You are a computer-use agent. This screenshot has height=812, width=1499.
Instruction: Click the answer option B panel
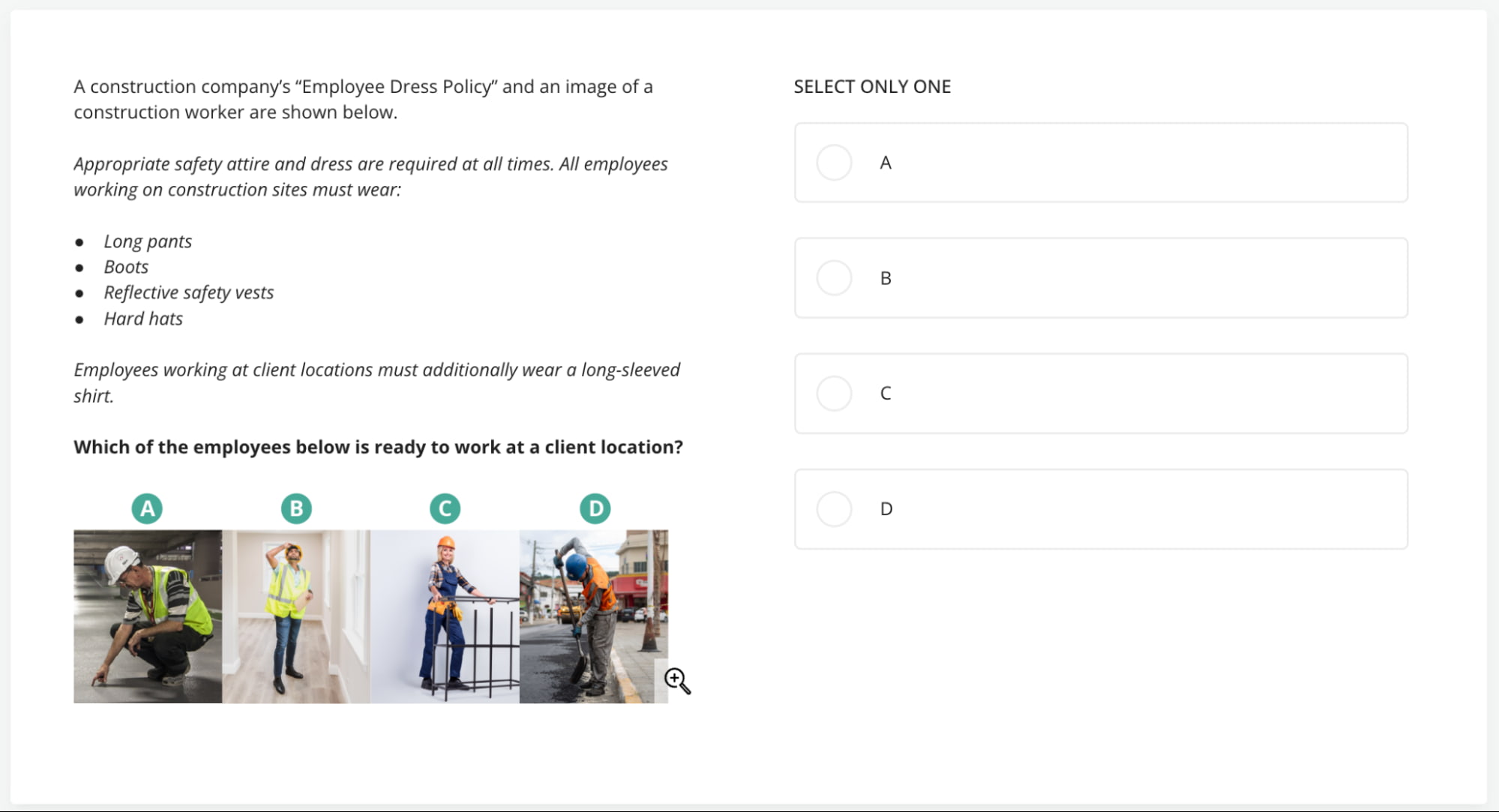(x=1100, y=277)
